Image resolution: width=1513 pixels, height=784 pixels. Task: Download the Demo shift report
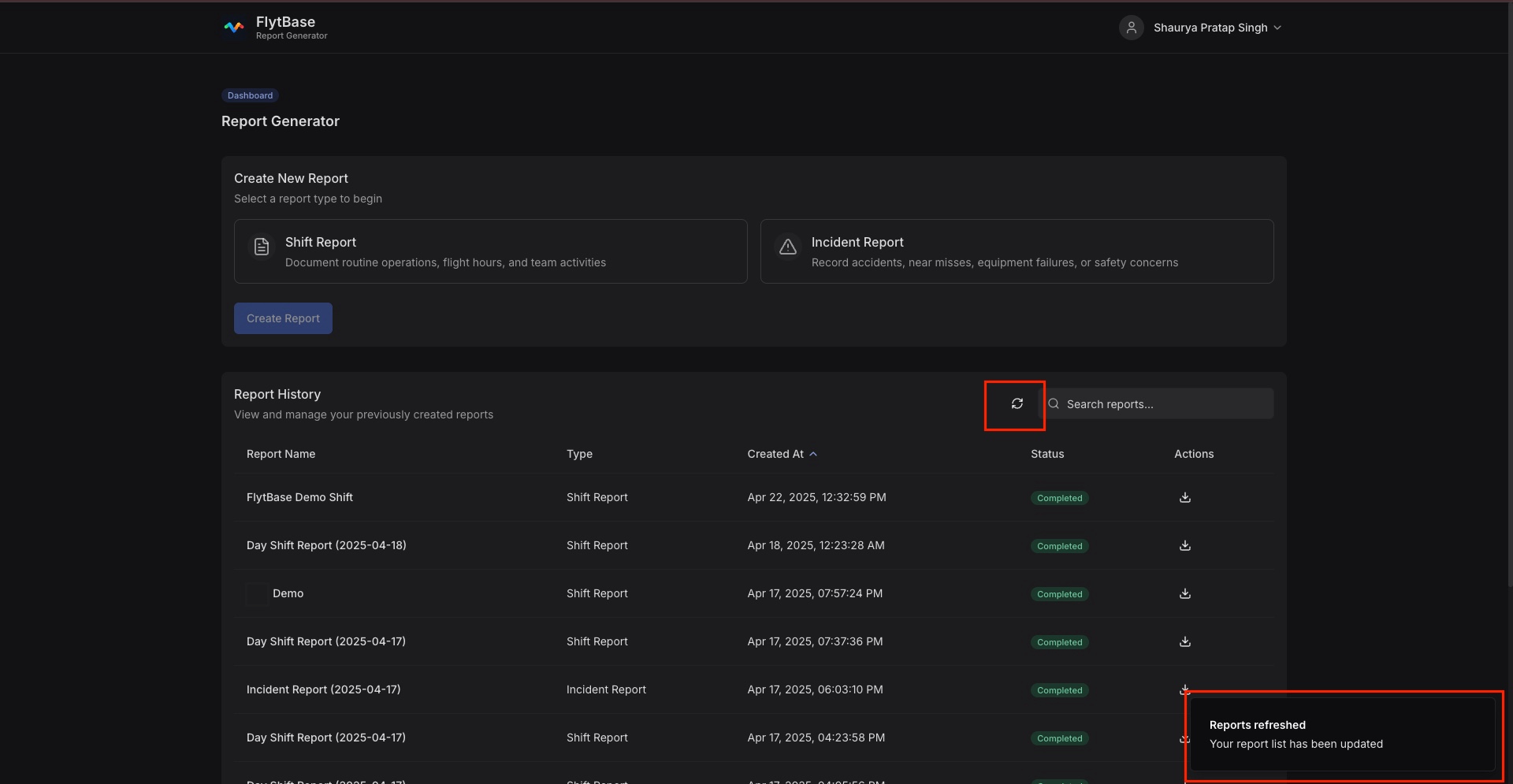(x=1184, y=594)
